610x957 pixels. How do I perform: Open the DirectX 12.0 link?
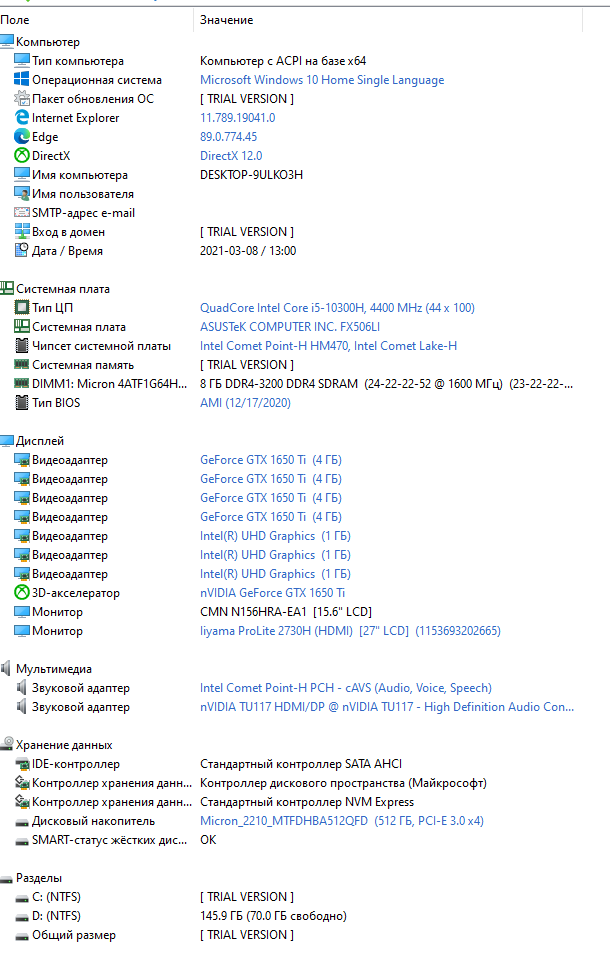pyautogui.click(x=231, y=155)
